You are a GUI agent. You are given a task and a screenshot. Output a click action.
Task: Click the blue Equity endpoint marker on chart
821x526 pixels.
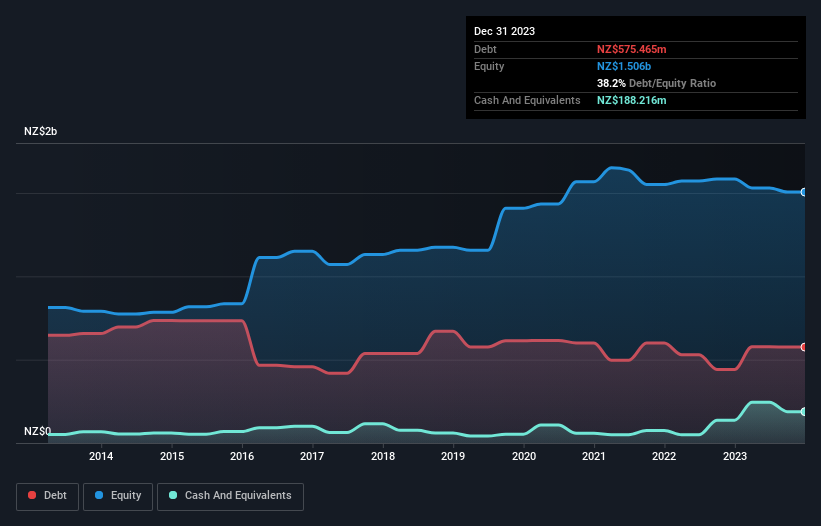click(803, 192)
